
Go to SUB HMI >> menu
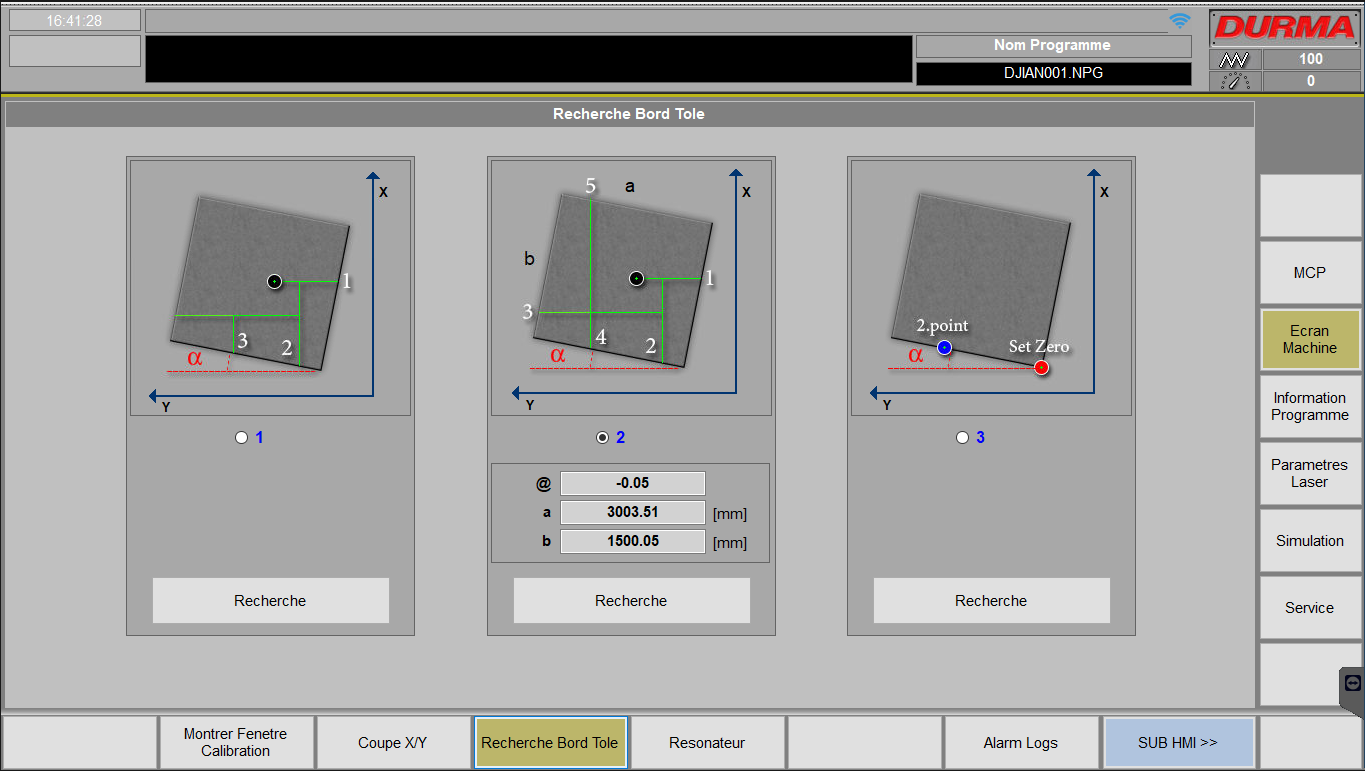coord(1178,742)
